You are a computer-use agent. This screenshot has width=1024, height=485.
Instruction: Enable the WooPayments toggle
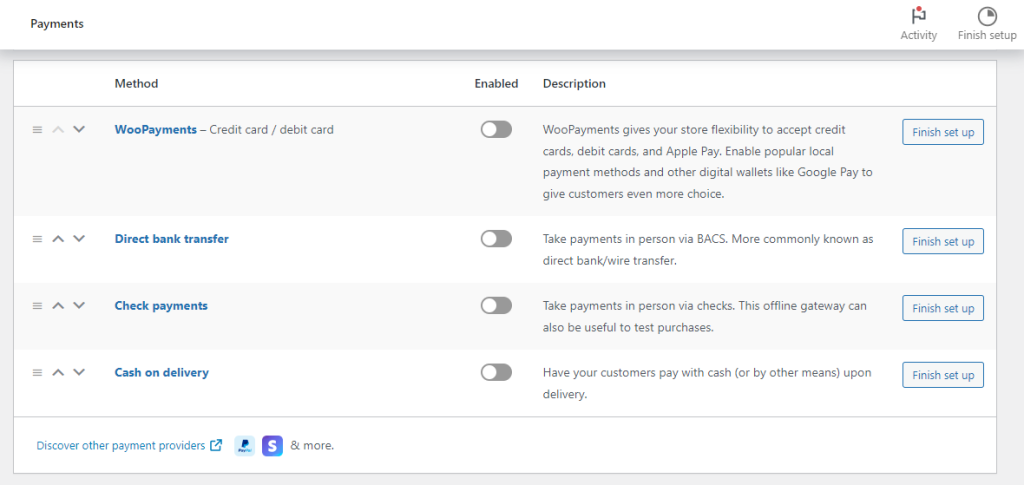496,130
